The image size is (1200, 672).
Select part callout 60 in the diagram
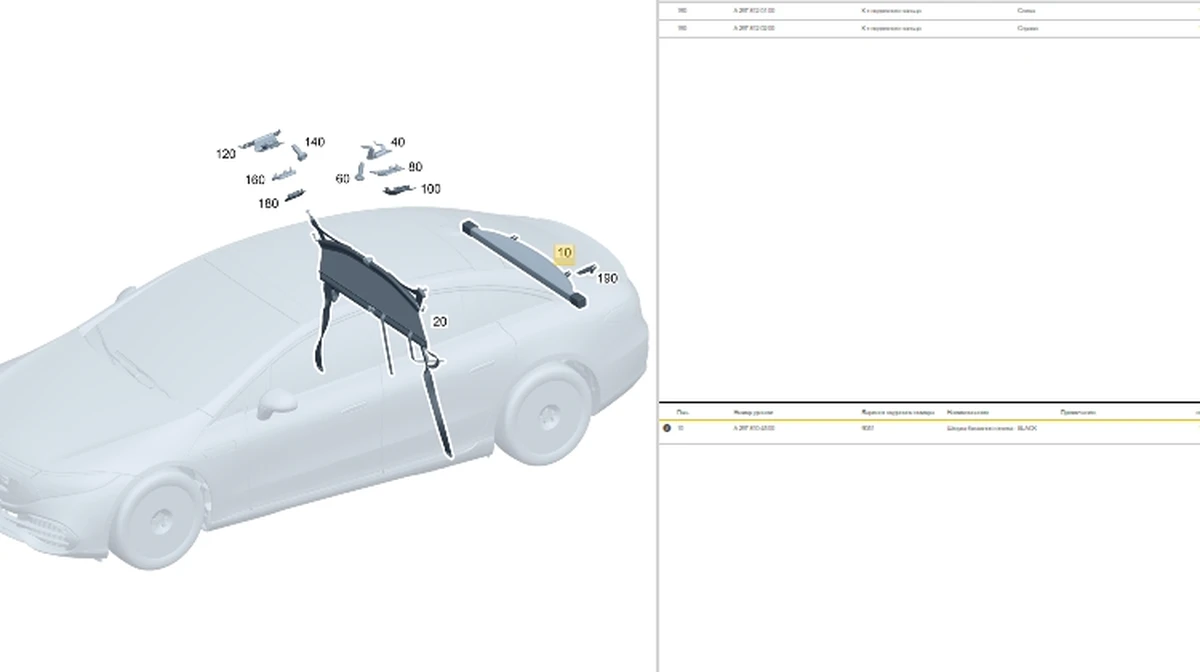tap(343, 178)
